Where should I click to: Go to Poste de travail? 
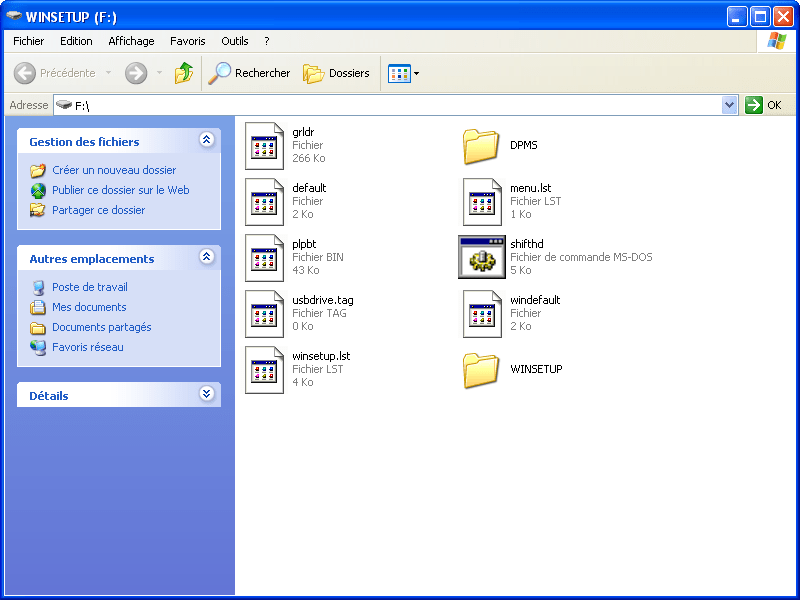tap(90, 287)
